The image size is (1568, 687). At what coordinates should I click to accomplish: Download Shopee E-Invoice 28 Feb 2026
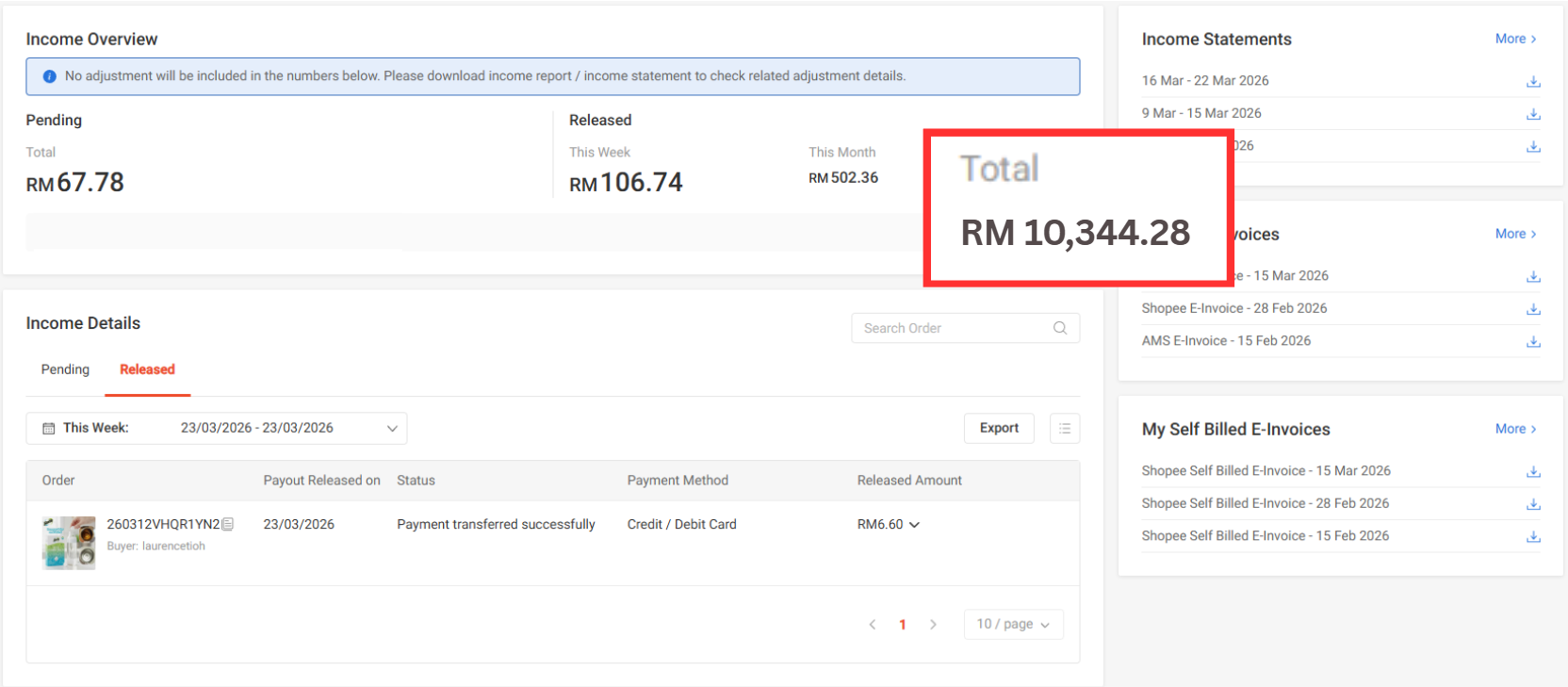pos(1533,309)
